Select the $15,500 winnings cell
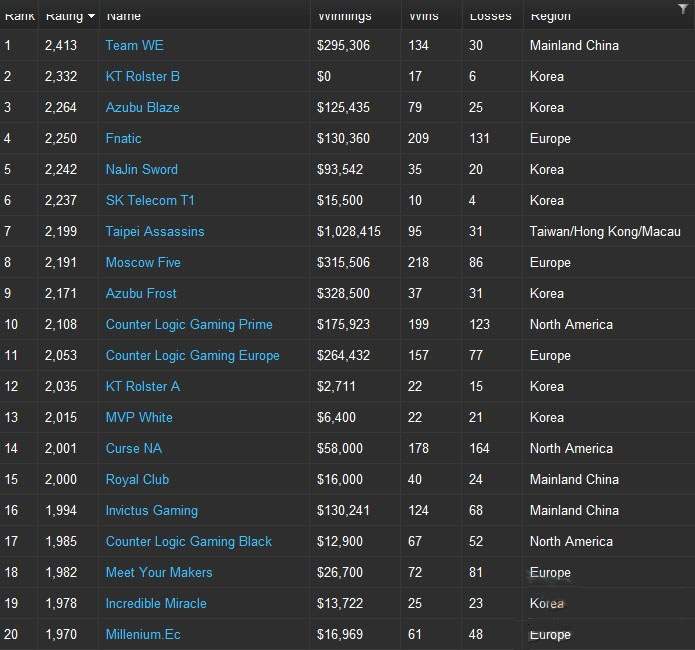Viewport: 695px width, 650px height. (340, 200)
